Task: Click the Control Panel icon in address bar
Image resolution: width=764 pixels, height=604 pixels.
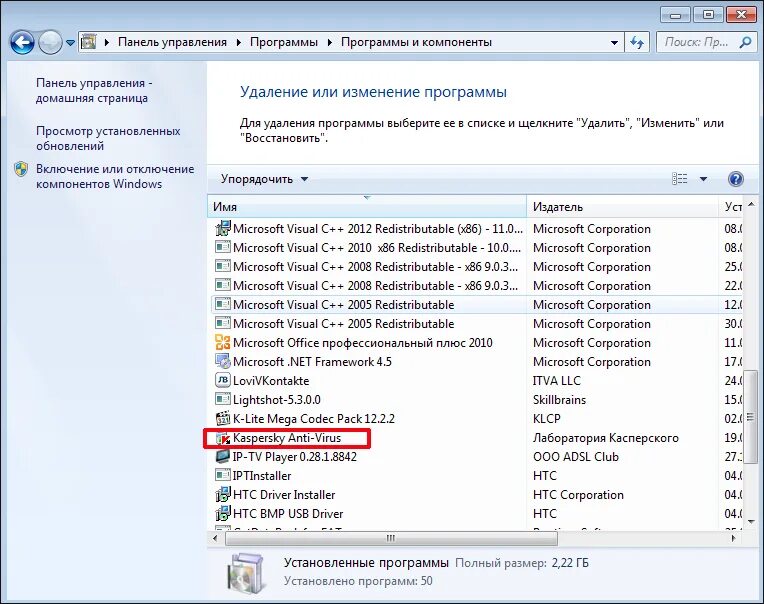Action: click(88, 42)
